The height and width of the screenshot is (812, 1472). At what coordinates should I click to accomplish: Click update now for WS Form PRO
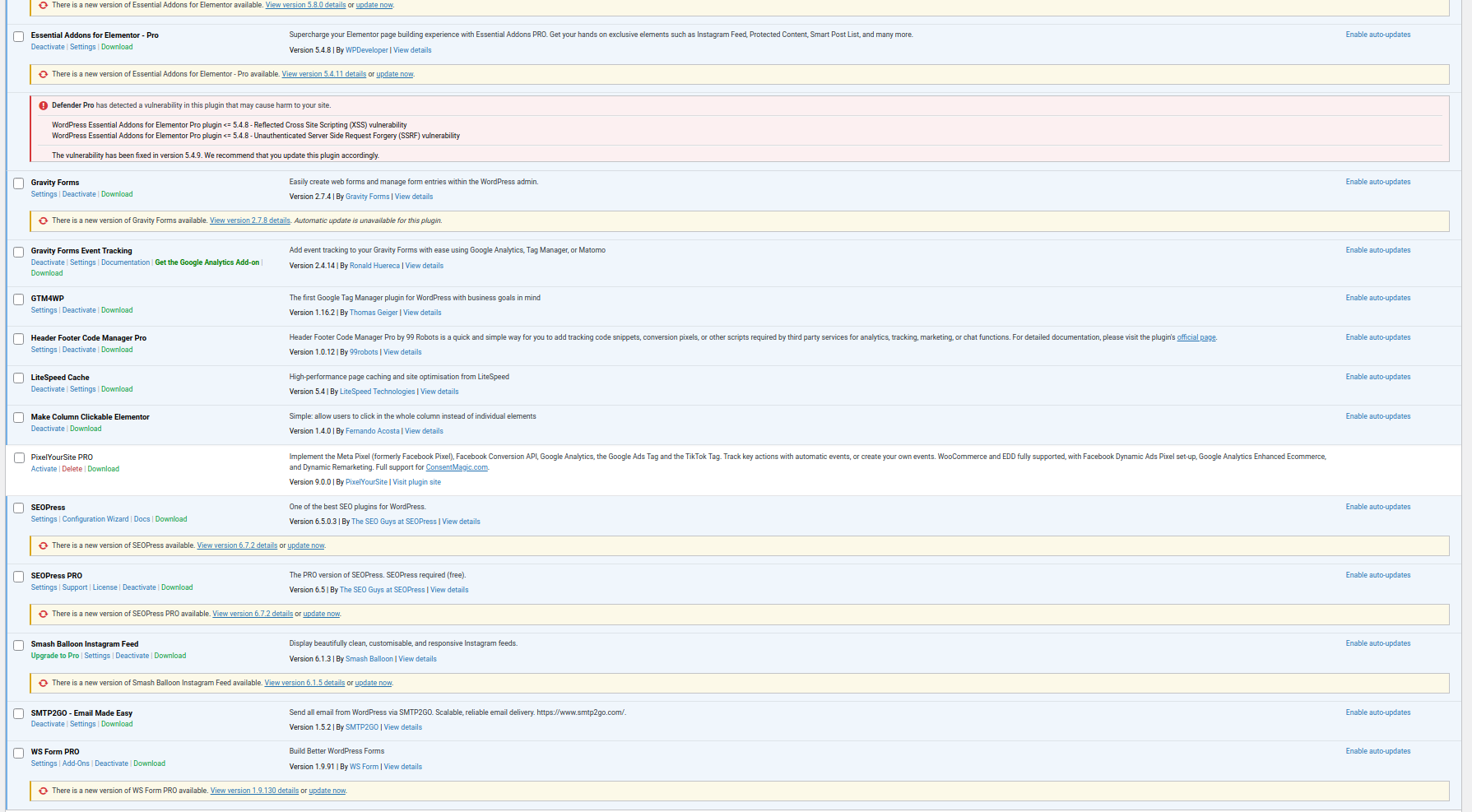click(327, 791)
